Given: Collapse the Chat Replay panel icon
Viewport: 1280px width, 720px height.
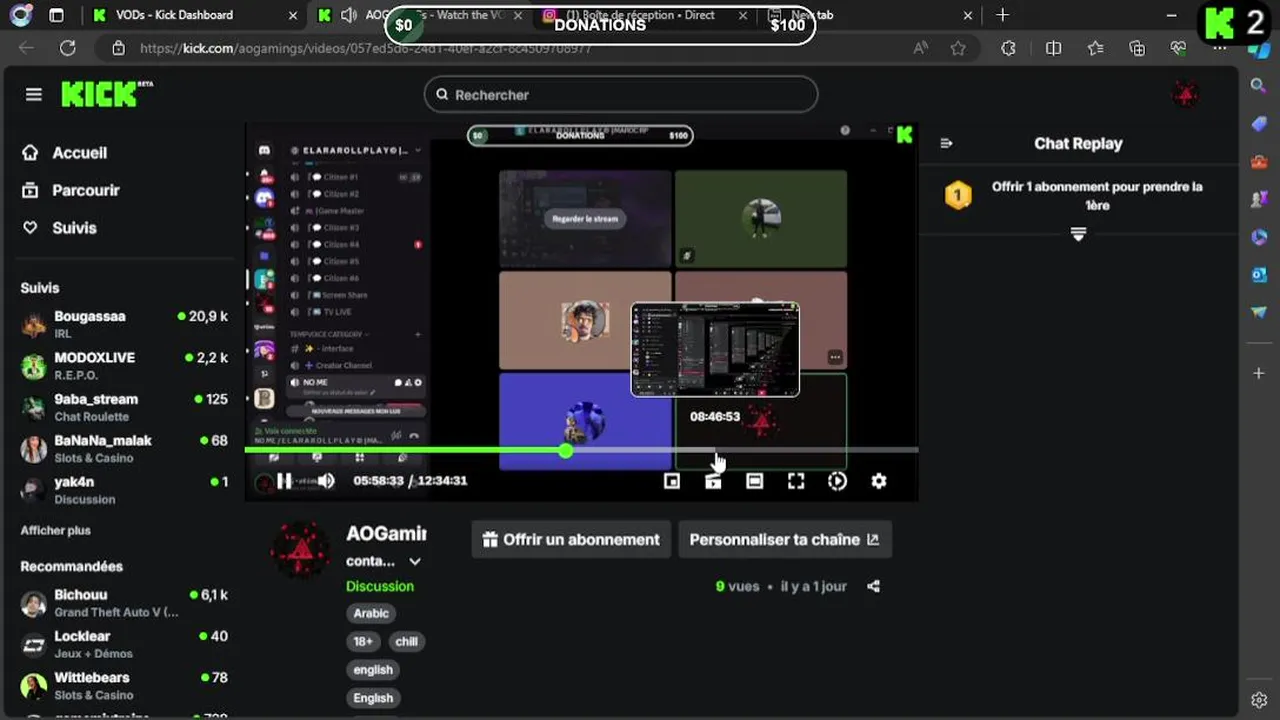Looking at the screenshot, I should 947,143.
